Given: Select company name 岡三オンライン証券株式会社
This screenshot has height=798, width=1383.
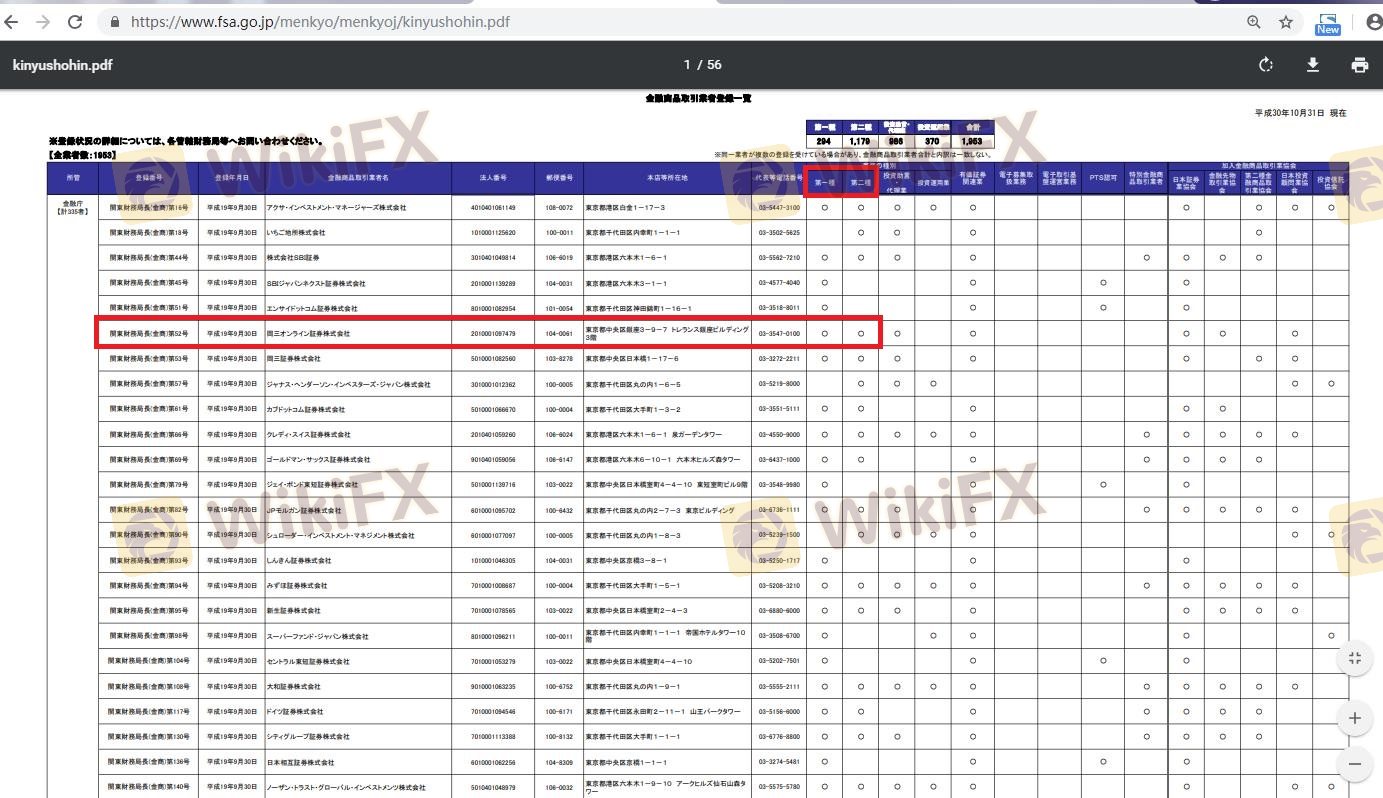Looking at the screenshot, I should [x=307, y=333].
